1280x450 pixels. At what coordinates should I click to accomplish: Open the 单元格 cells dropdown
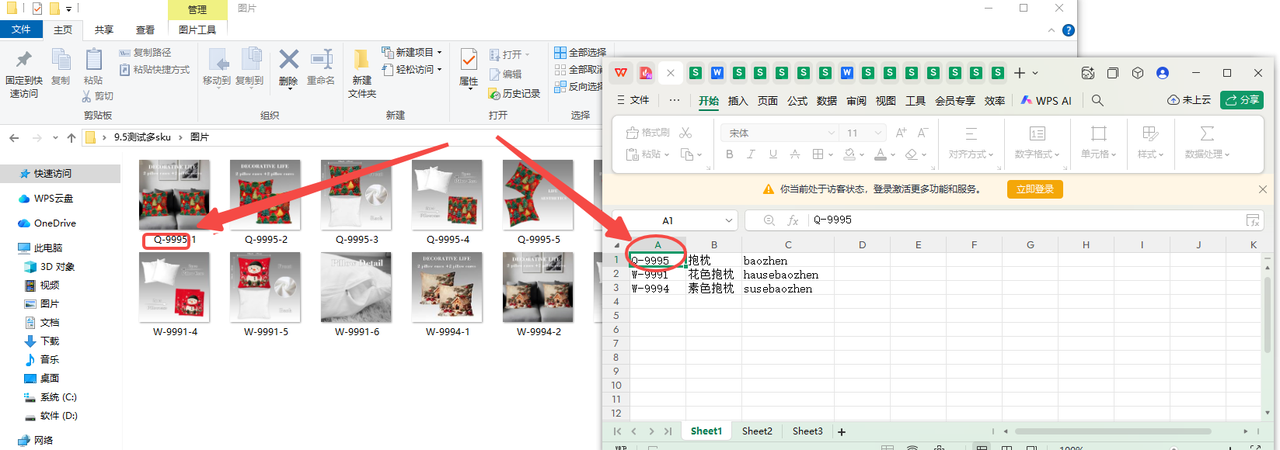1099,154
